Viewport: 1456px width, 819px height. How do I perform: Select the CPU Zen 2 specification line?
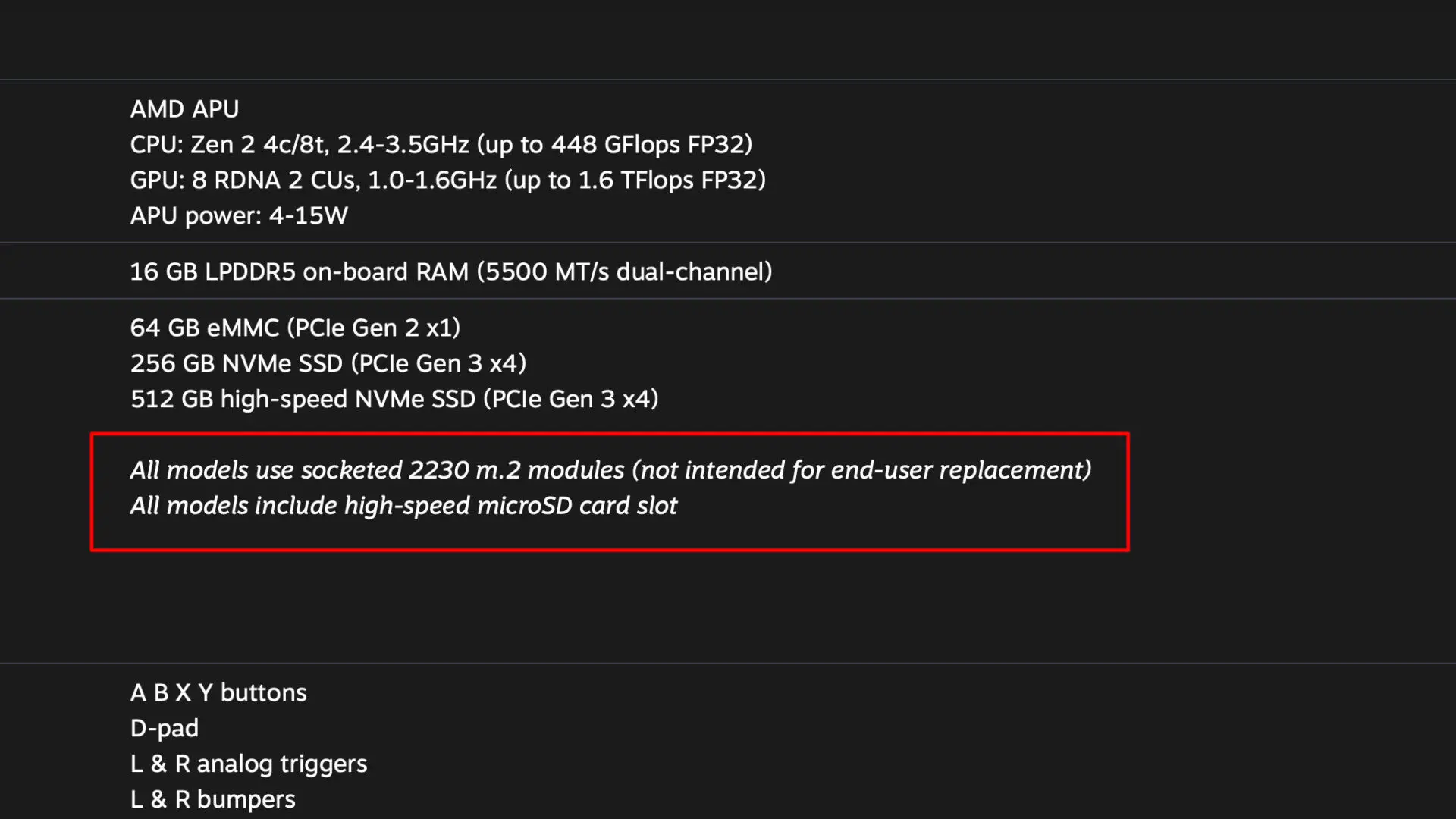441,145
